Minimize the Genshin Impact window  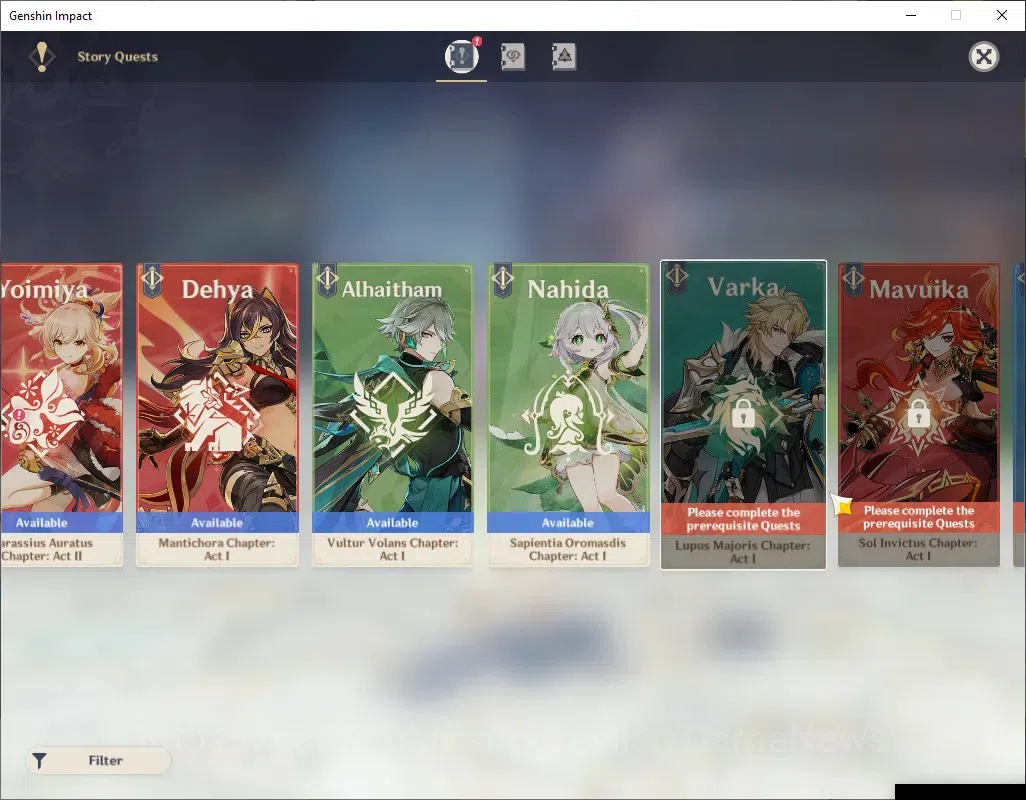910,15
